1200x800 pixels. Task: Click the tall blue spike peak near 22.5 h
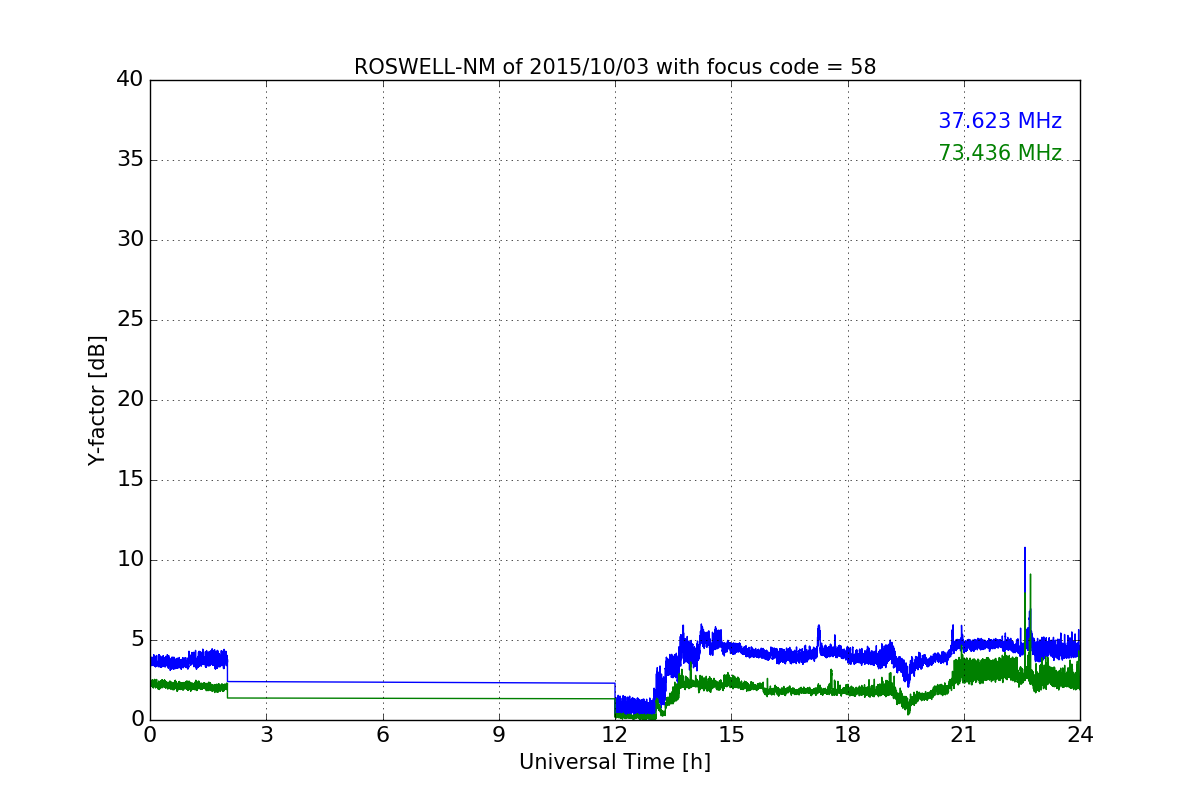(1024, 549)
